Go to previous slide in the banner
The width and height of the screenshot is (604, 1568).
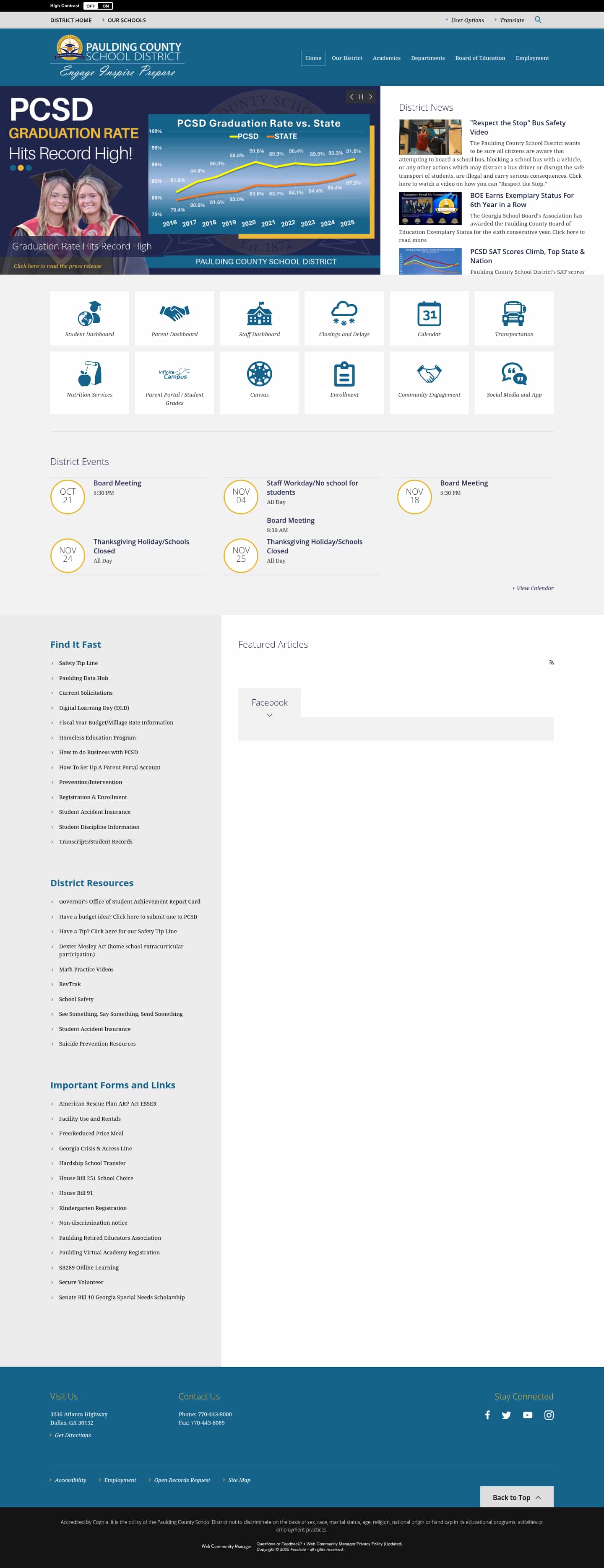pos(351,97)
